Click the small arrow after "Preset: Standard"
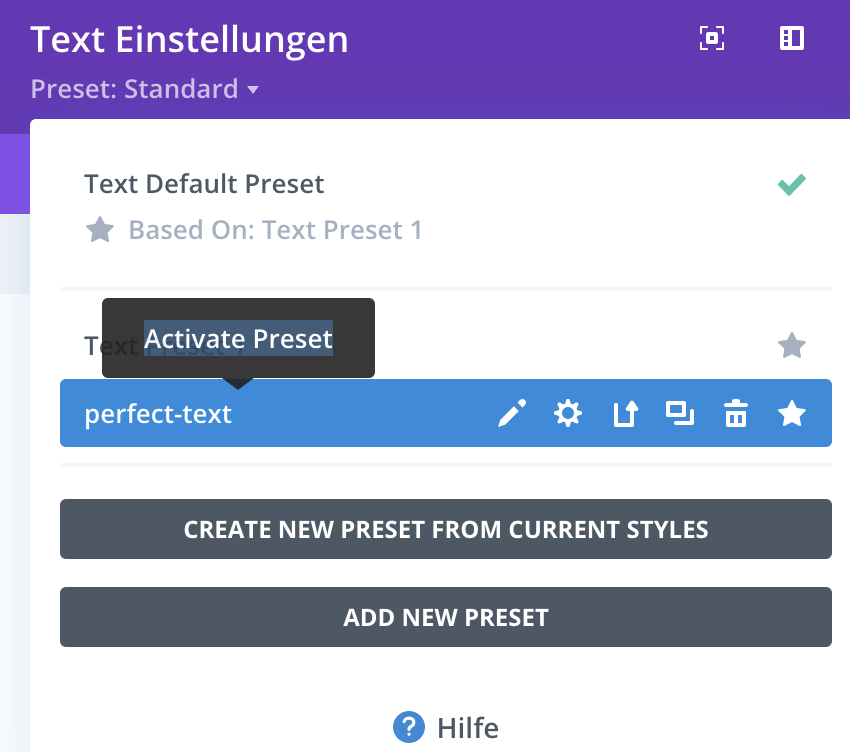This screenshot has width=850, height=752. click(x=253, y=90)
